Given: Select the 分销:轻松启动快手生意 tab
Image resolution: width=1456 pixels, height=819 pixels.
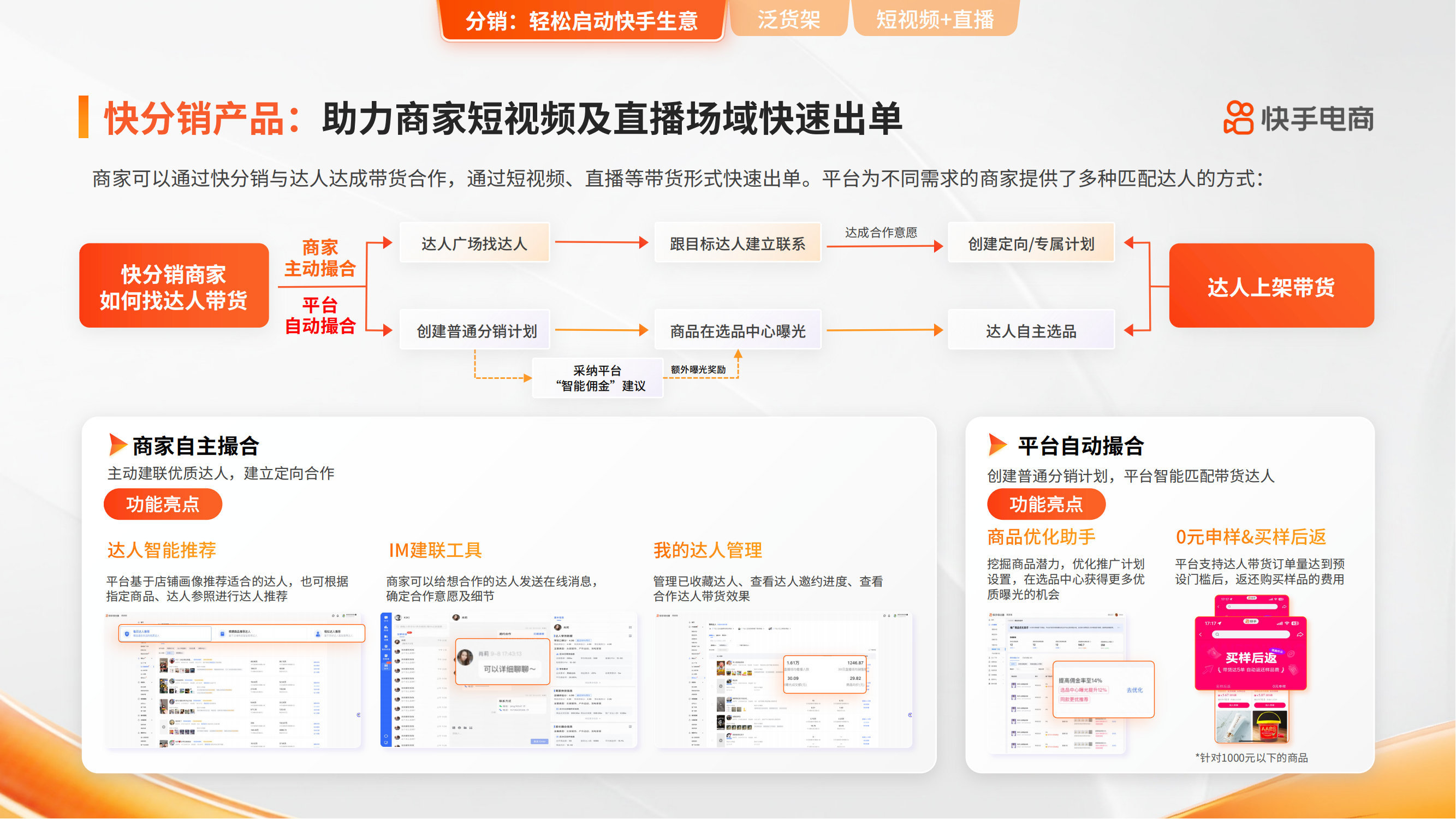Looking at the screenshot, I should click(582, 20).
